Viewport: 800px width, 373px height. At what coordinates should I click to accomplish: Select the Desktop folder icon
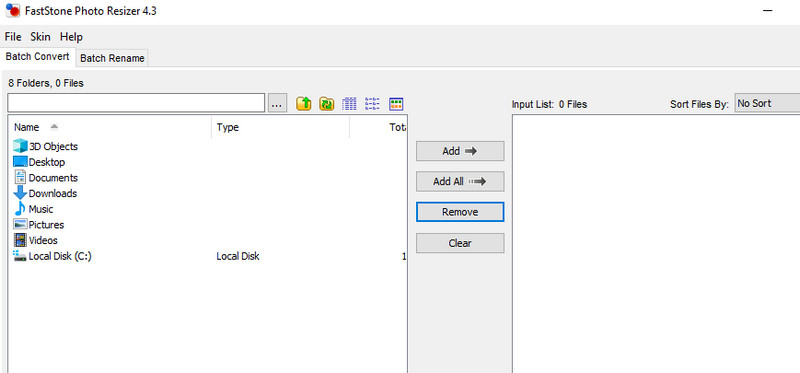point(20,162)
